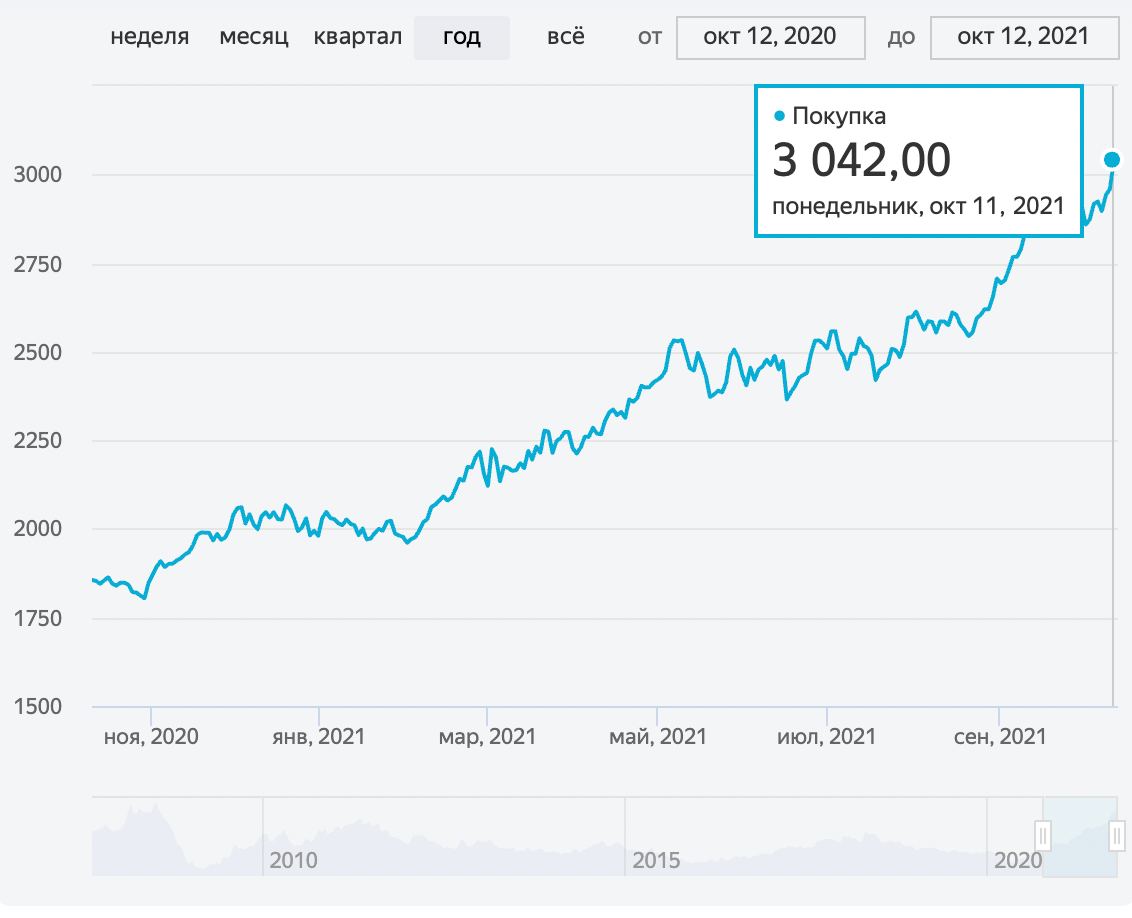Grab the left navigator range handle
This screenshot has width=1132, height=918.
[1043, 835]
